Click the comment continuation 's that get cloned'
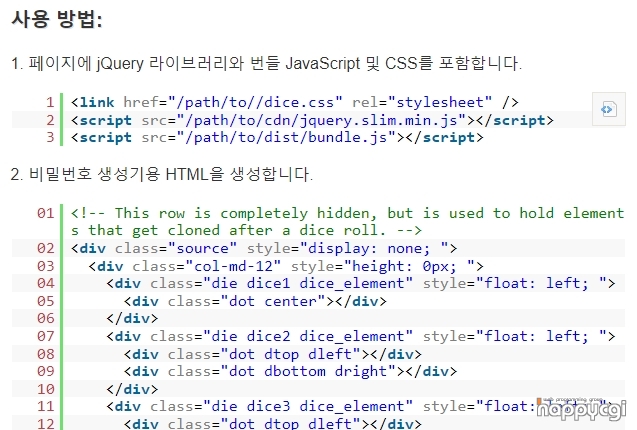 click(x=247, y=230)
